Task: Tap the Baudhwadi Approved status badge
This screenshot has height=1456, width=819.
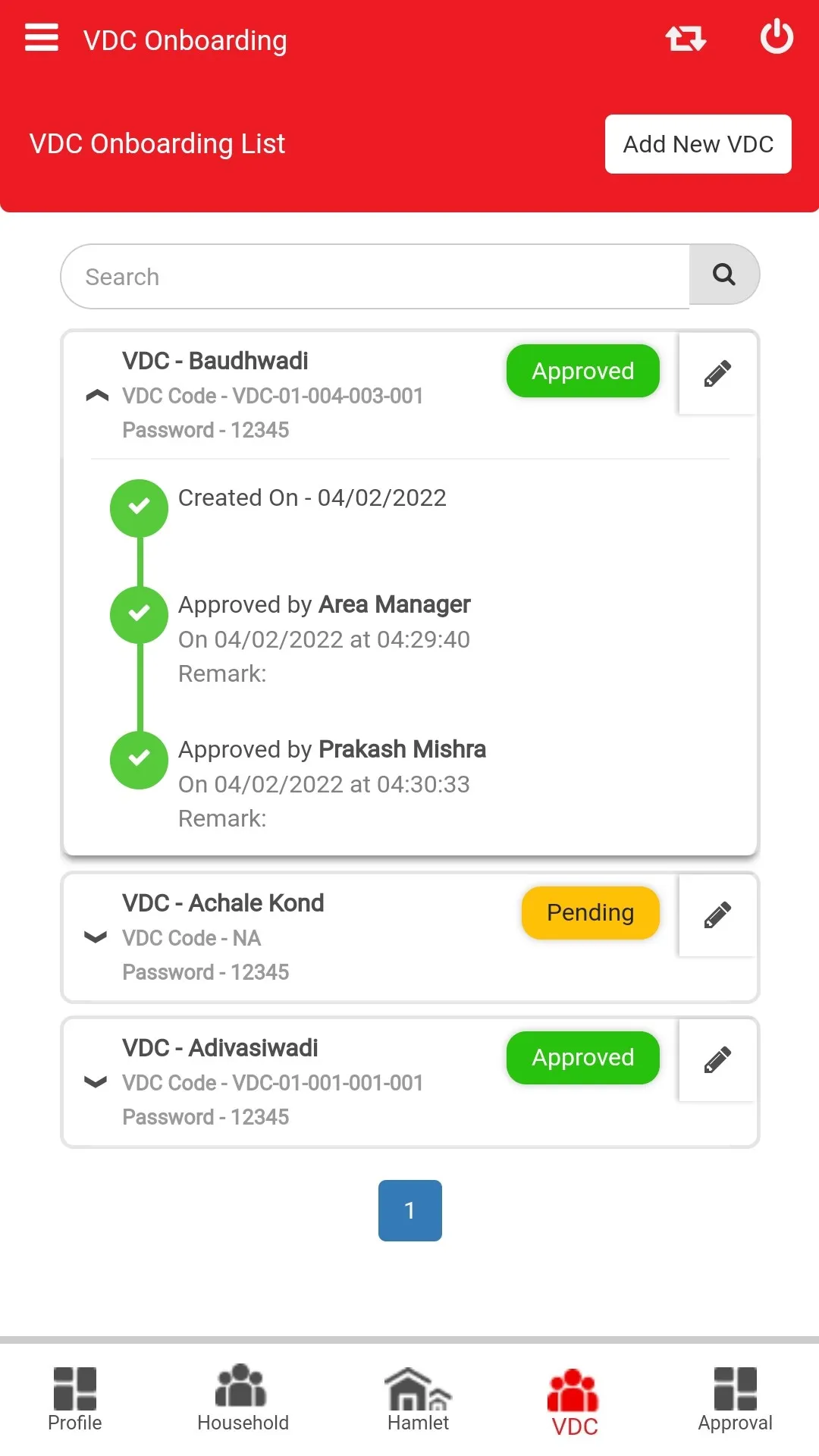Action: click(x=583, y=371)
